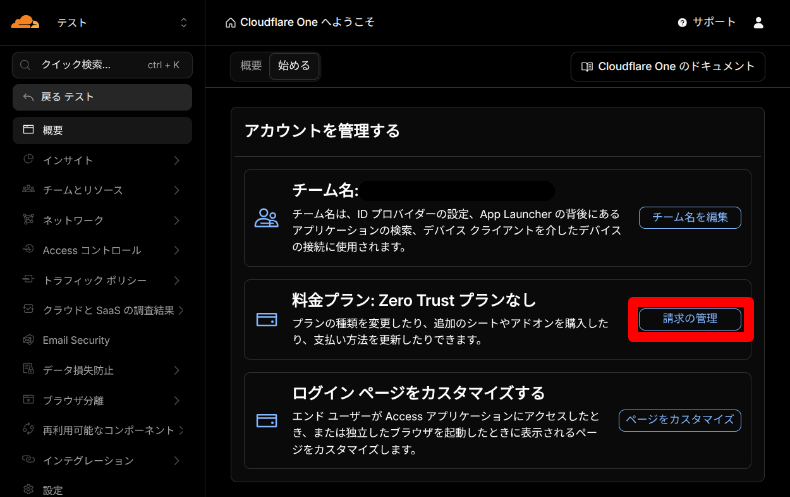Go back via 戻る テスト button
The height and width of the screenshot is (497, 790).
tap(102, 97)
